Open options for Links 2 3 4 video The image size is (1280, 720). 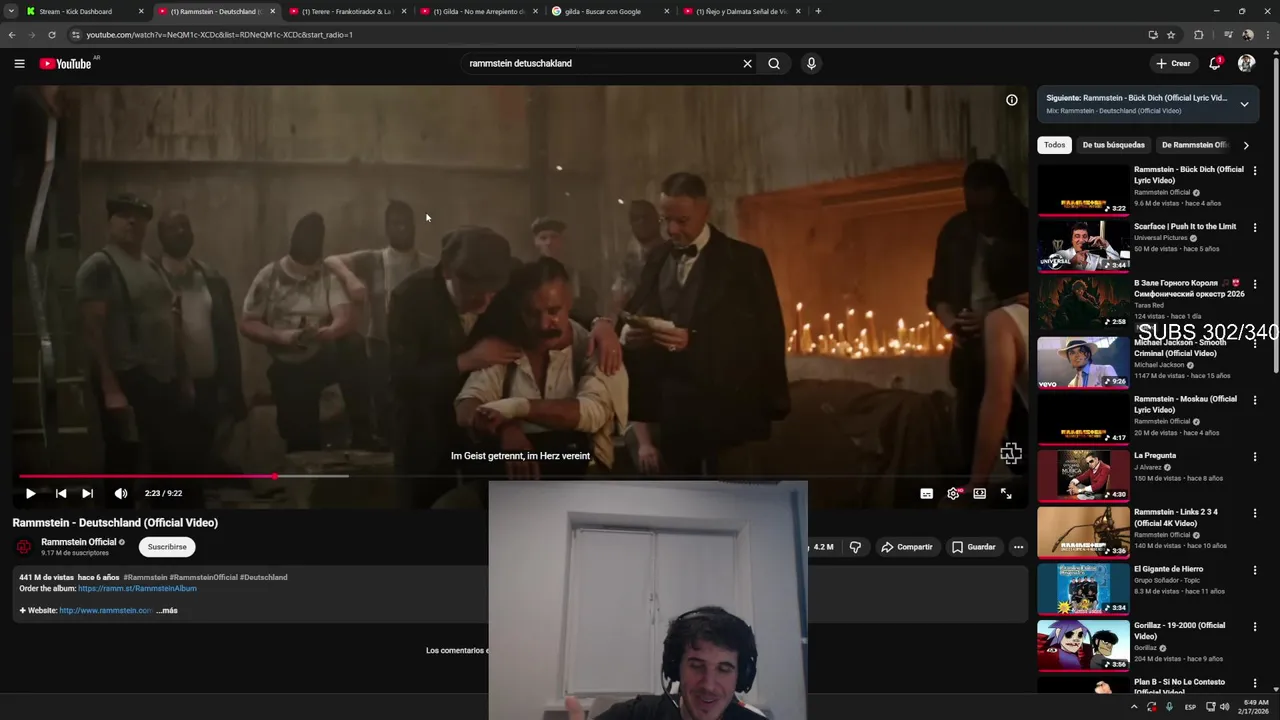(1255, 514)
